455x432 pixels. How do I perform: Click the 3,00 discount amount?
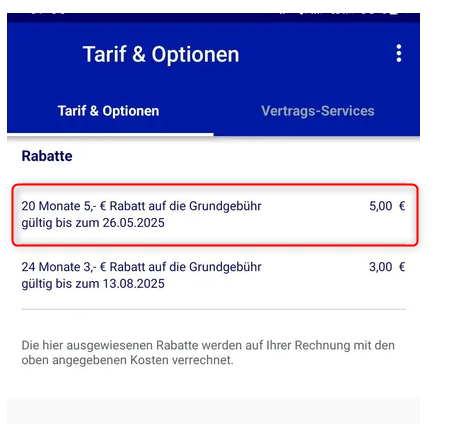pyautogui.click(x=381, y=267)
